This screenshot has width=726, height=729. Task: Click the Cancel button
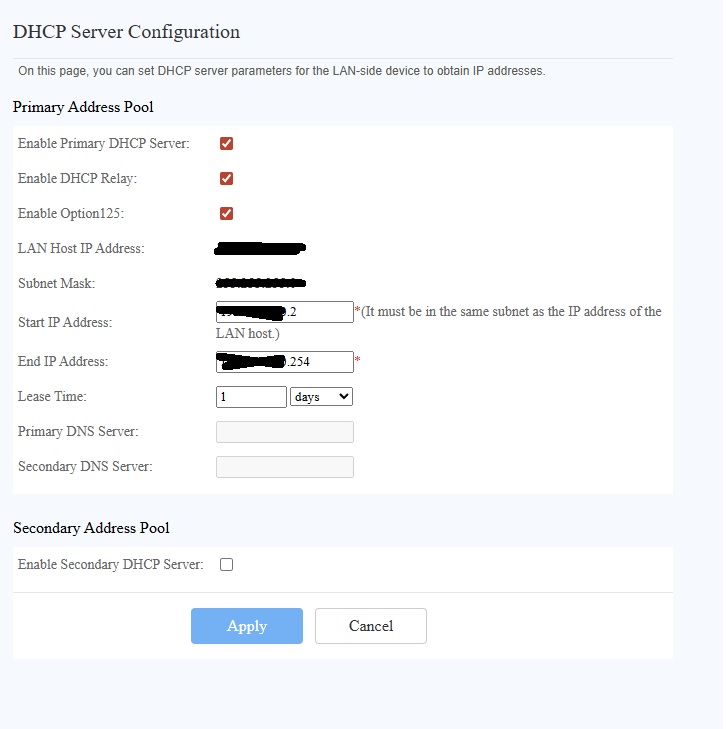pyautogui.click(x=370, y=626)
